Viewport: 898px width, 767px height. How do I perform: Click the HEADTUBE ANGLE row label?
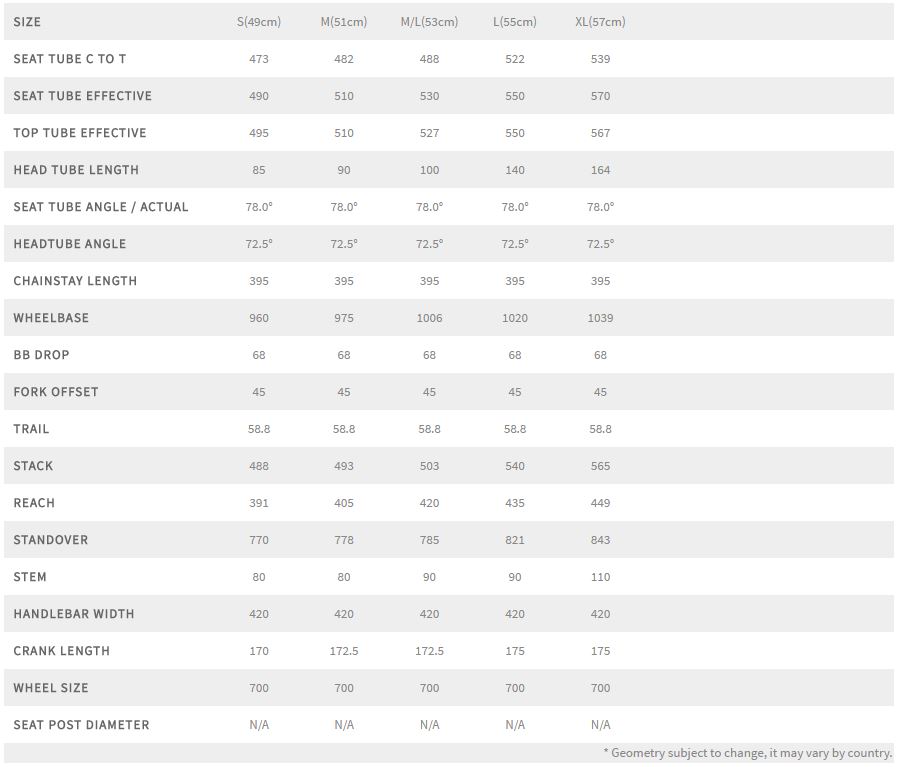point(70,244)
